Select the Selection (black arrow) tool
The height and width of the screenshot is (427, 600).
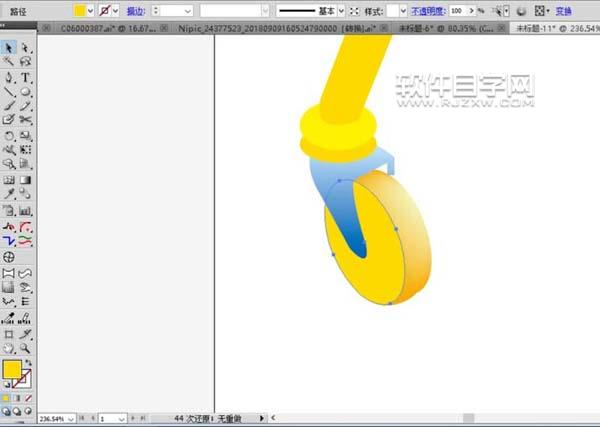(9, 47)
